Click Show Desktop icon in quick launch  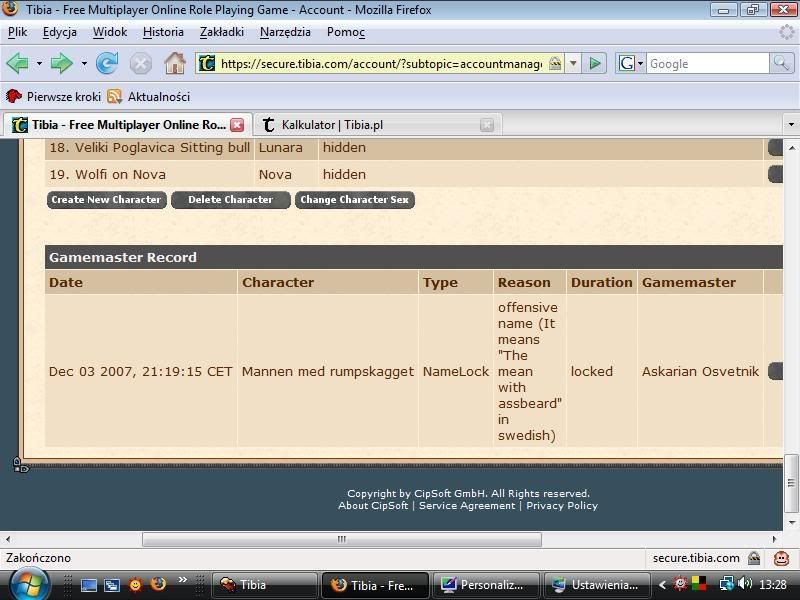[x=89, y=585]
